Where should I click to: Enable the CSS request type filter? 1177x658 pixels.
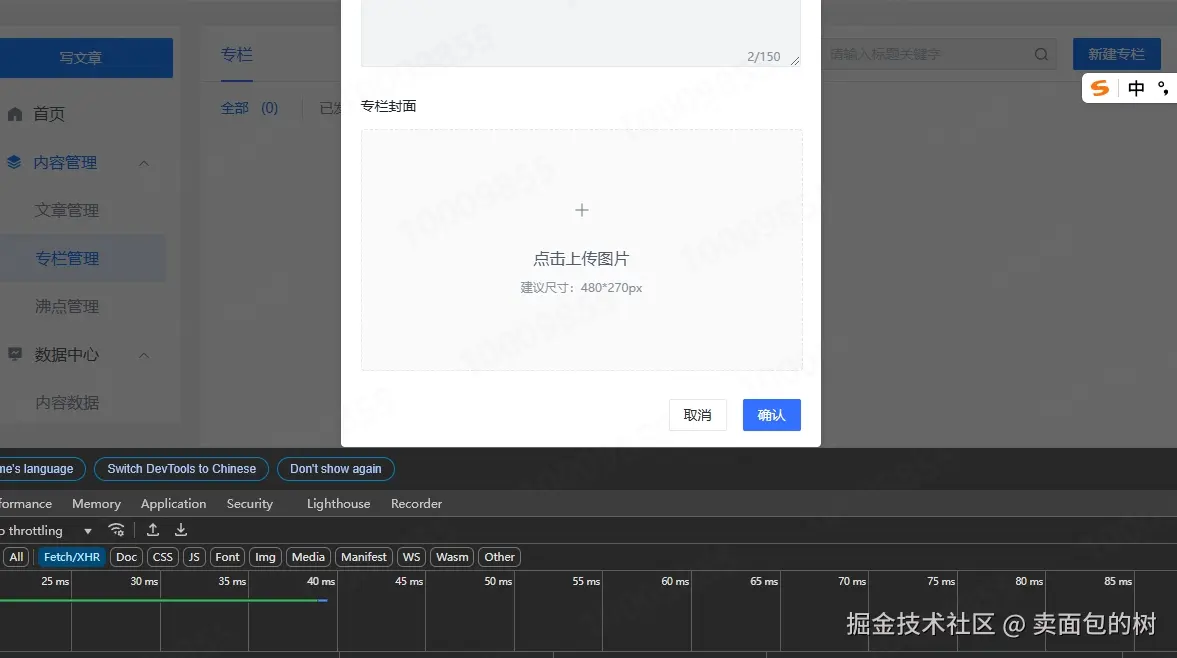163,557
